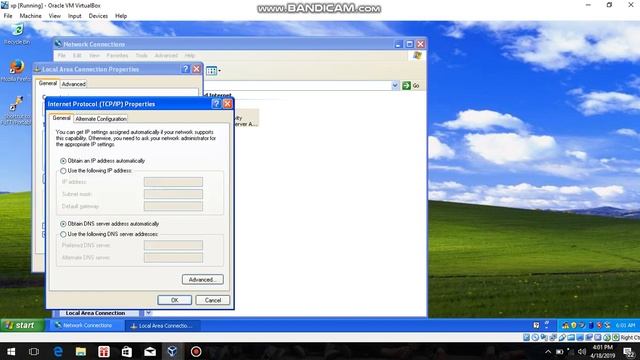Click the XP tray clock showing 6:01 AM
The image size is (640, 360).
(625, 325)
